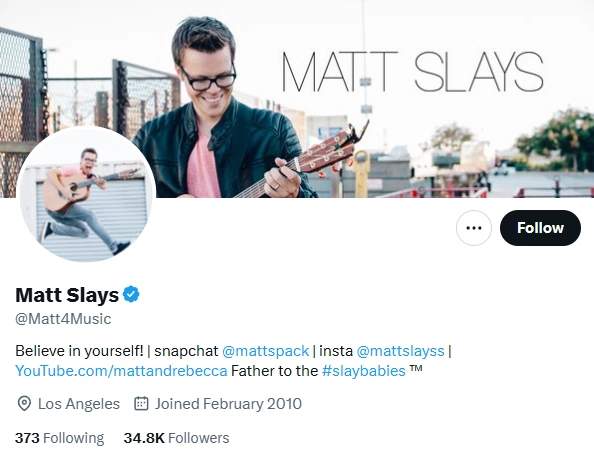
Task: View the header banner photo
Action: (297, 99)
